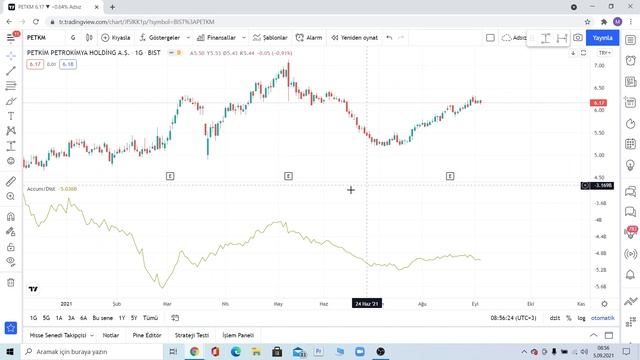Image resolution: width=640 pixels, height=360 pixels.
Task: Open the Pine Editör tab
Action: point(147,335)
